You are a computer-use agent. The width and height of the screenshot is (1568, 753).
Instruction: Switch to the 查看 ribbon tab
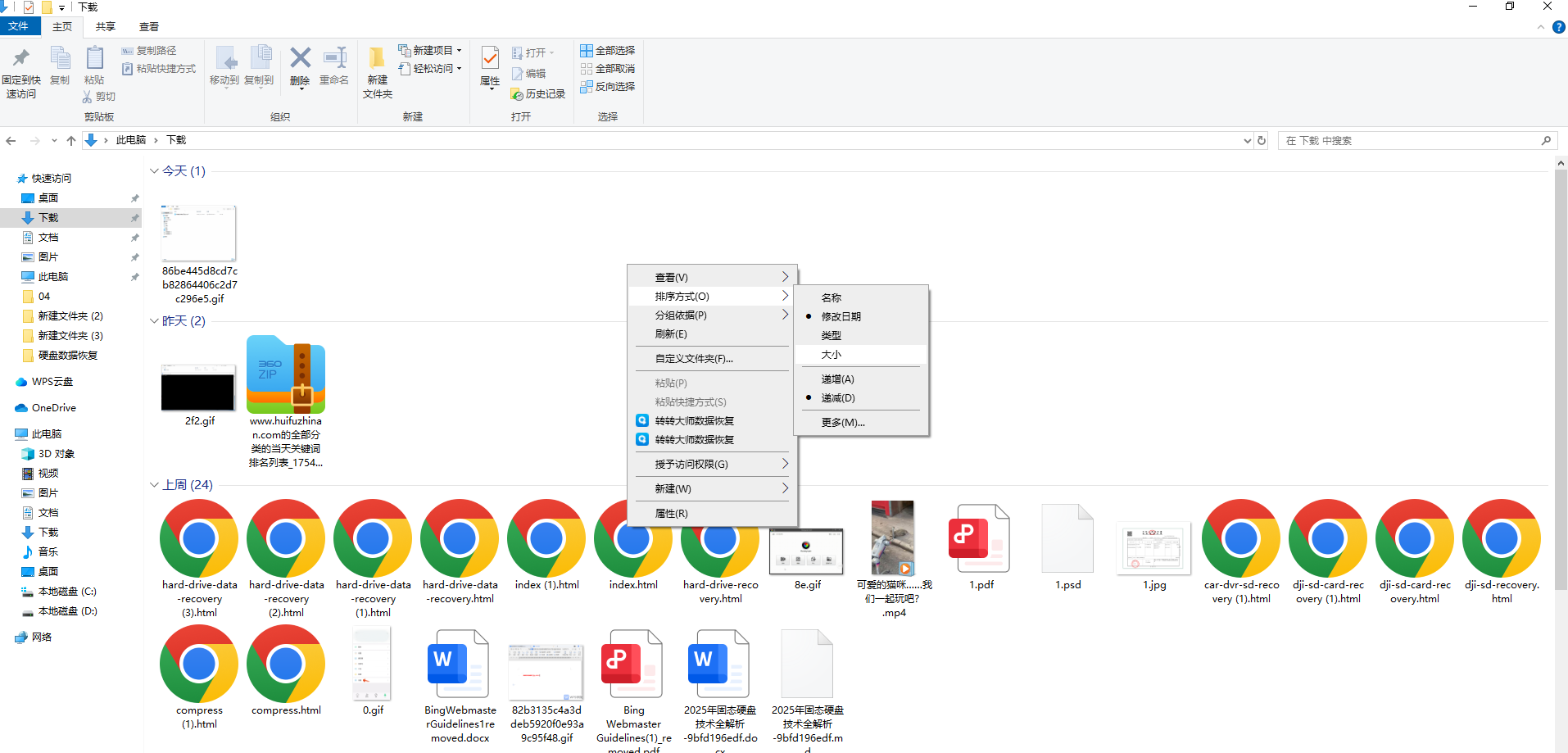tap(149, 27)
